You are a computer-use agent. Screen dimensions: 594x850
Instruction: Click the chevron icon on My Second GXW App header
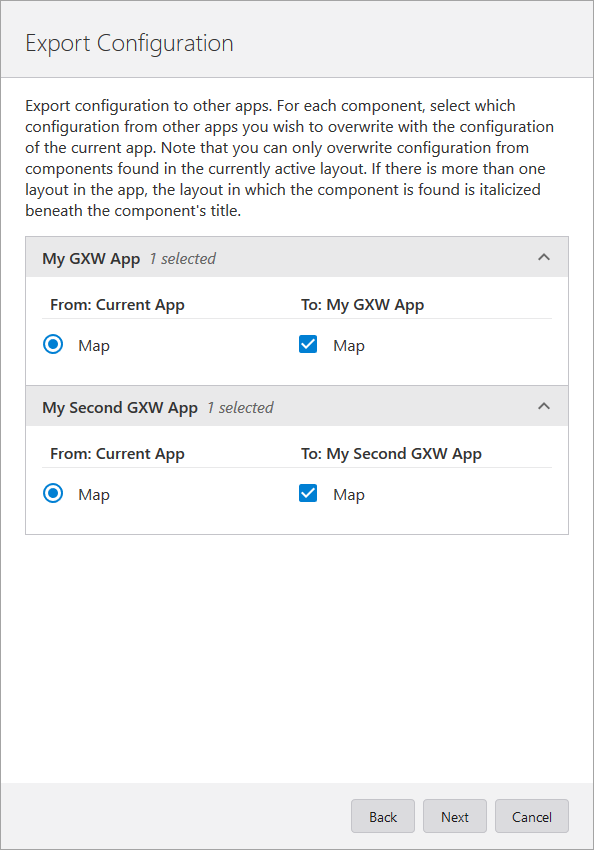[544, 407]
